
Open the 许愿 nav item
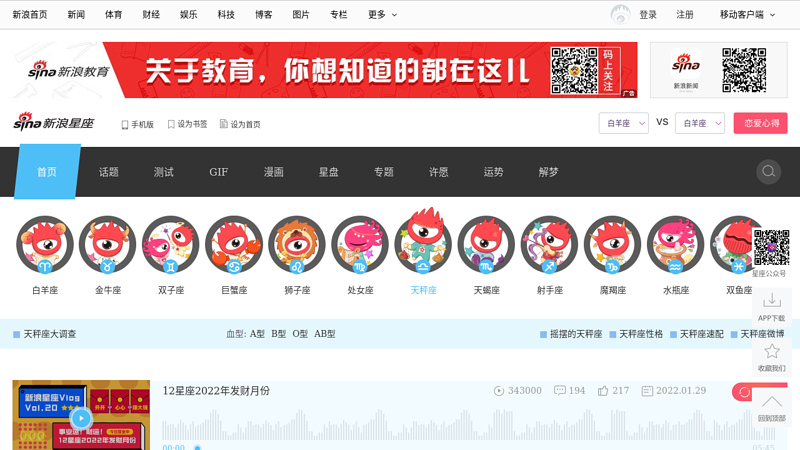[x=438, y=172]
